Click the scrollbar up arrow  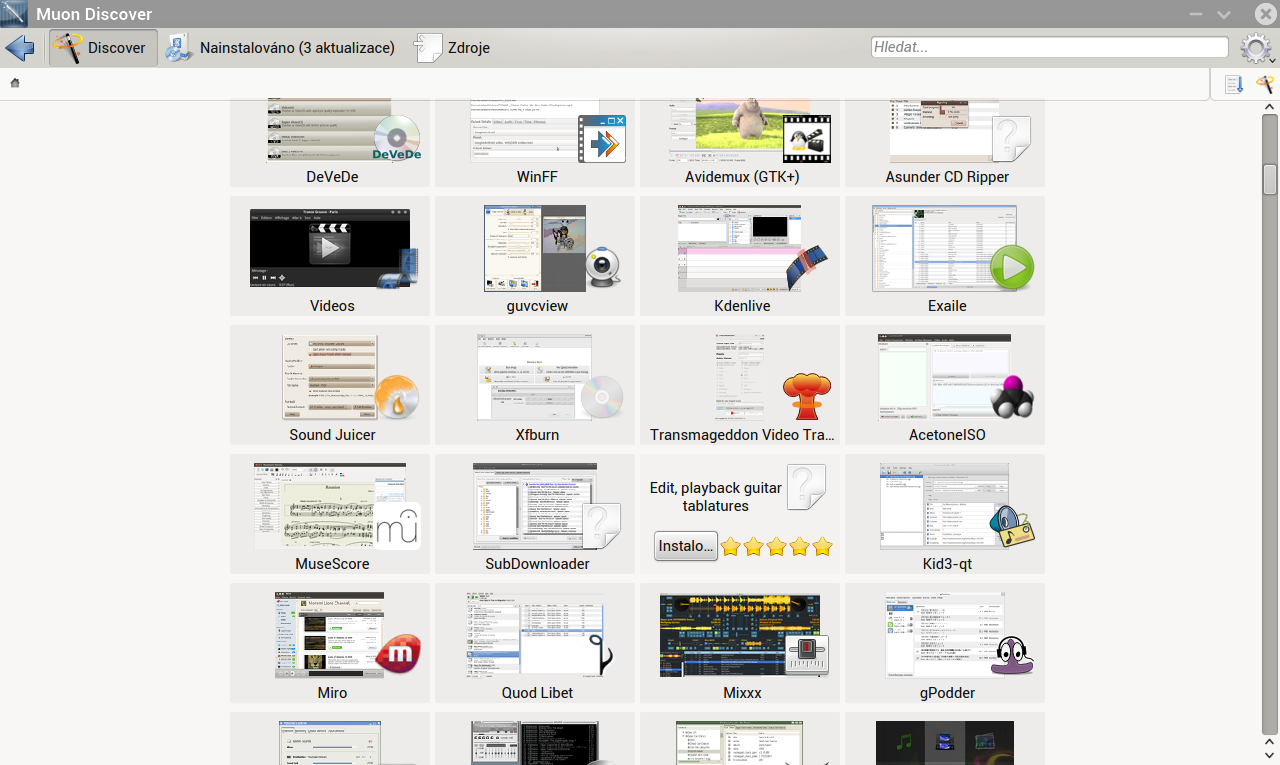point(1270,107)
